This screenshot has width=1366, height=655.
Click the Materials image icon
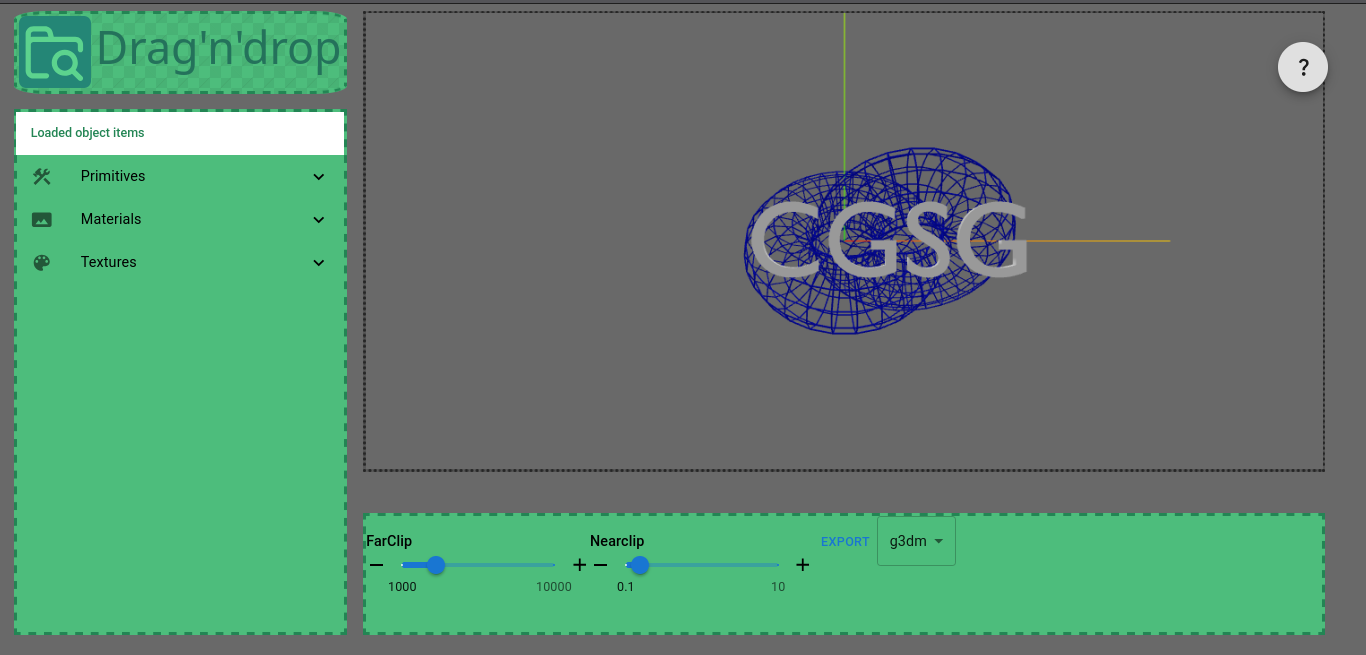tap(42, 219)
